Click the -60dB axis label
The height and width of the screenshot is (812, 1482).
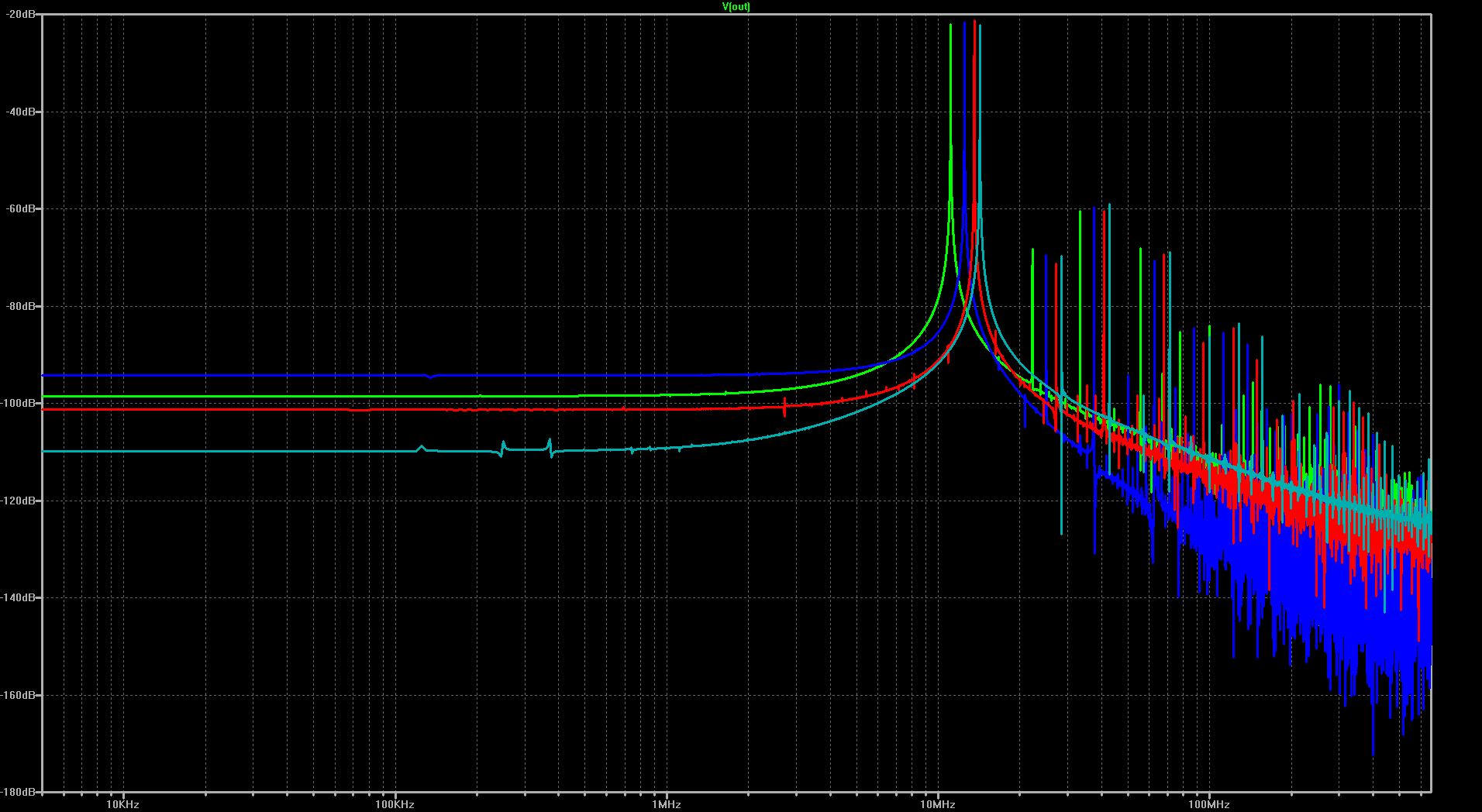[22, 209]
